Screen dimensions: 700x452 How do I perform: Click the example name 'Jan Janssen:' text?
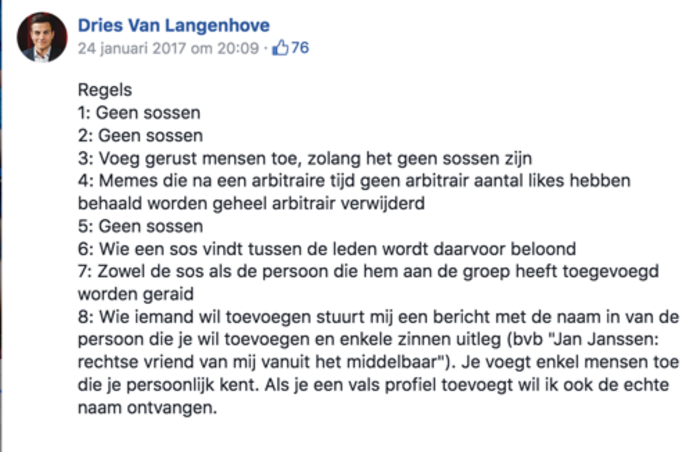(x=606, y=340)
